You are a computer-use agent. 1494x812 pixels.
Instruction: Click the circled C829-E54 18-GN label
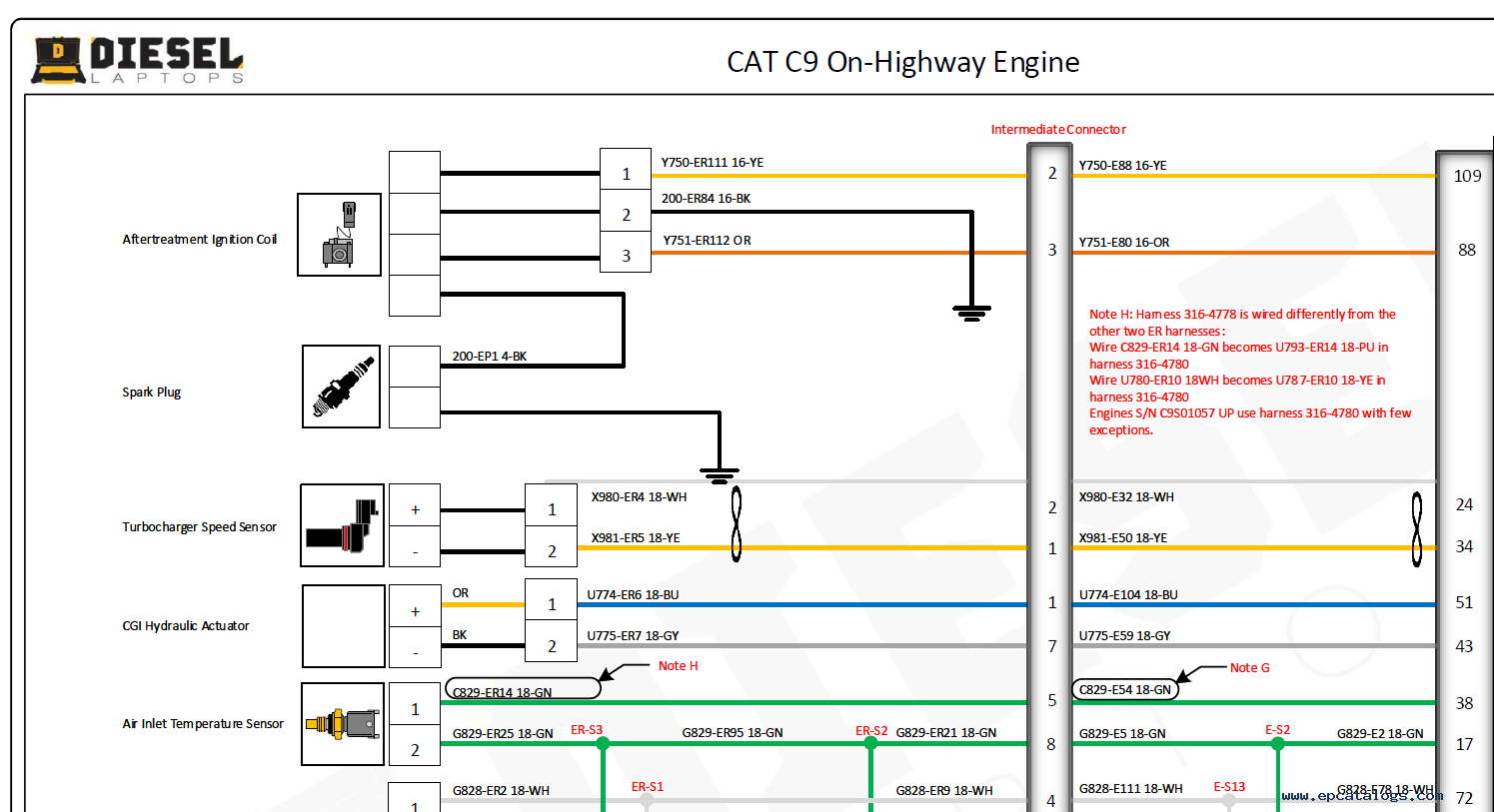1125,689
